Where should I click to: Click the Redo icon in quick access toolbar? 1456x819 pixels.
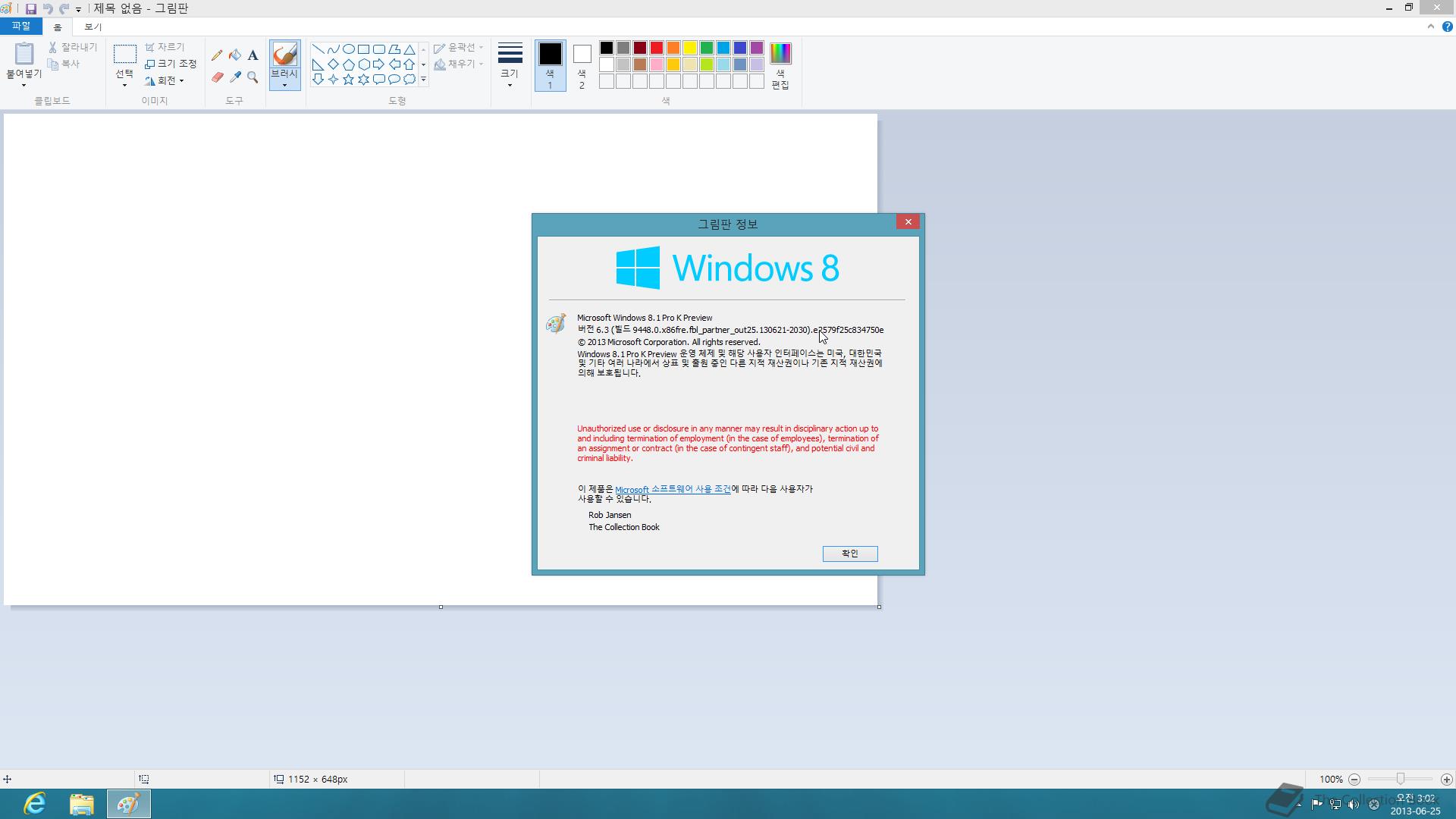(64, 8)
